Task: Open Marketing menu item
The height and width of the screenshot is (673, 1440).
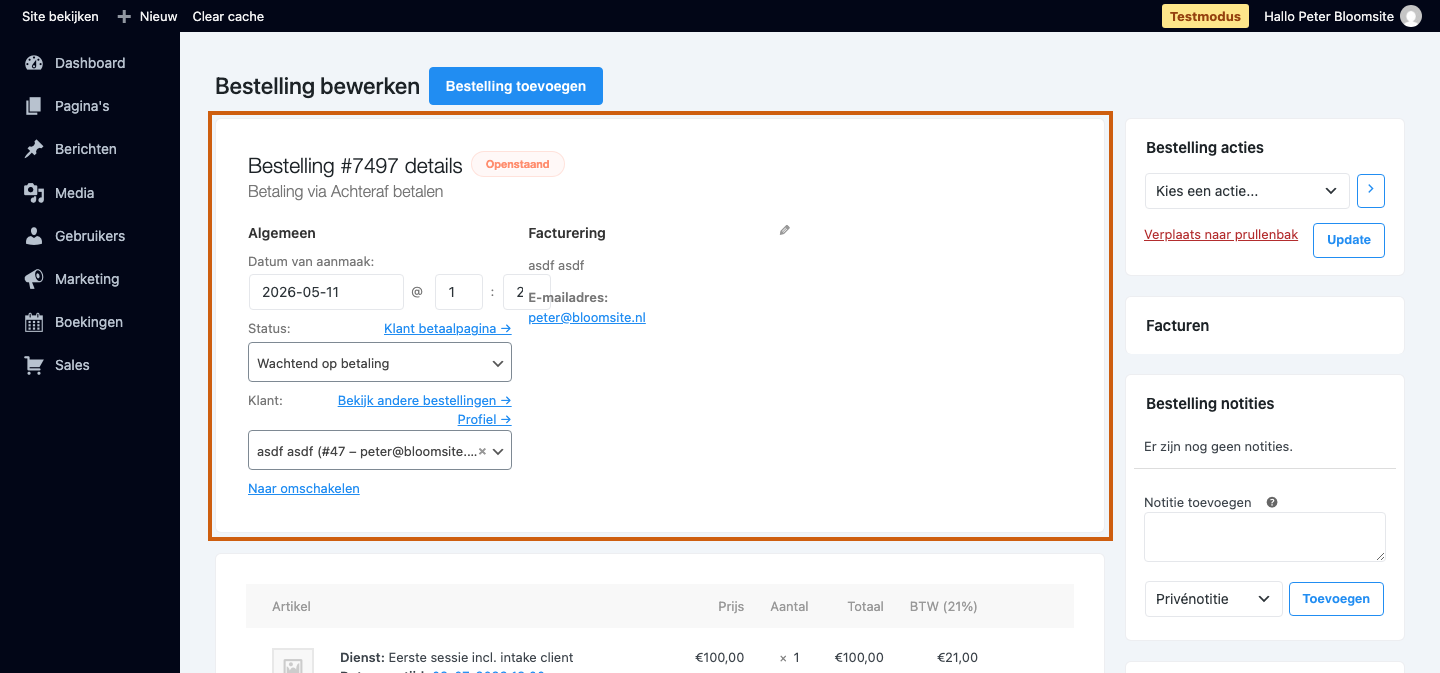Action: (x=87, y=279)
